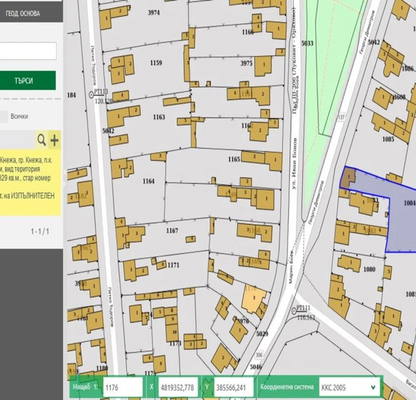The width and height of the screenshot is (416, 400).
Task: Open the KKC 2005 coordinate system dropdown
Action: click(x=349, y=387)
